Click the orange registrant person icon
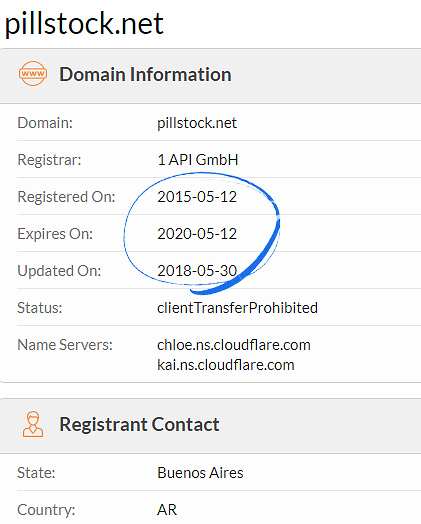Viewport: 421px width, 524px height. coord(33,424)
